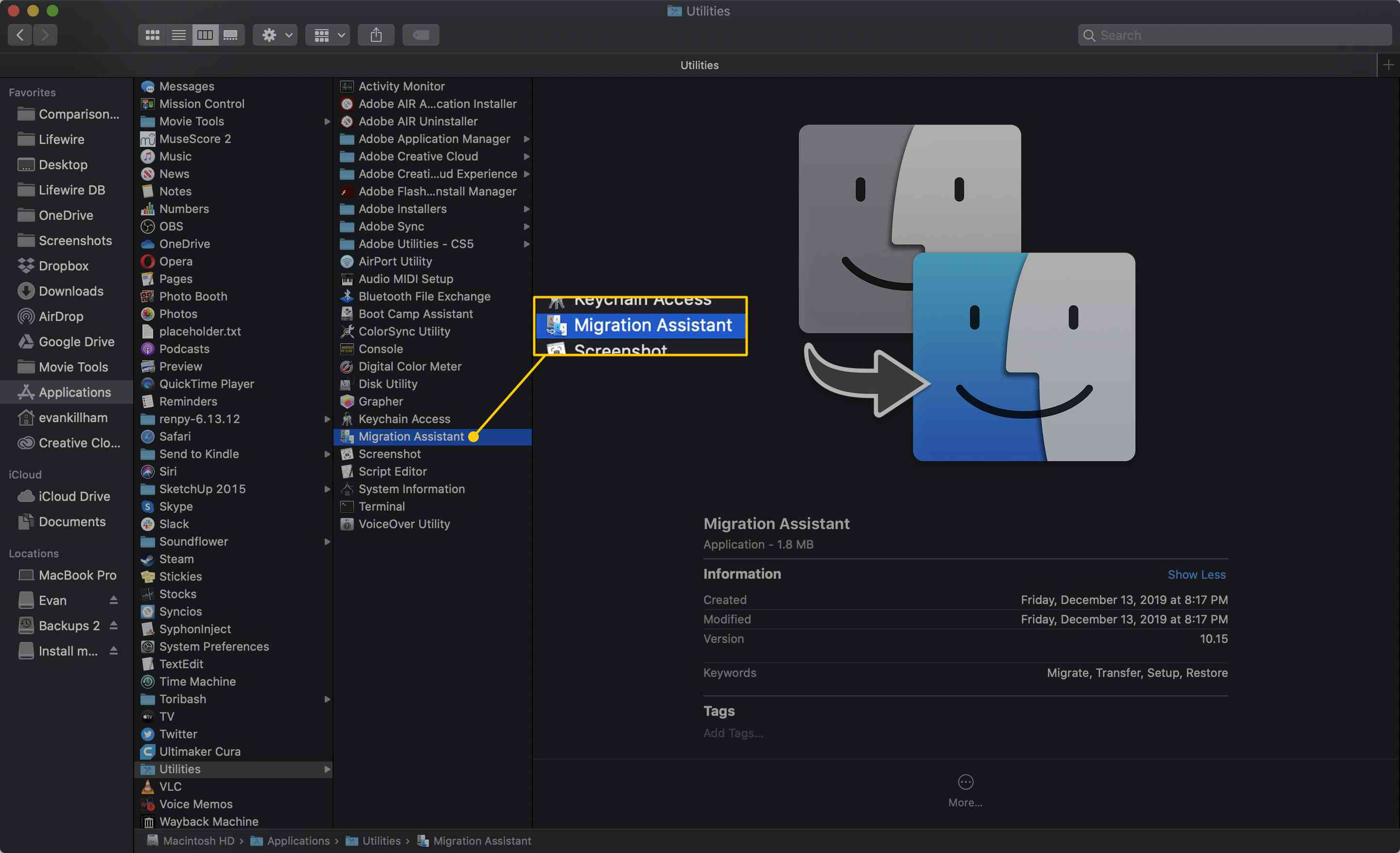Go forward with the right chevron button
Screen dimensions: 1400x853
[x=45, y=35]
